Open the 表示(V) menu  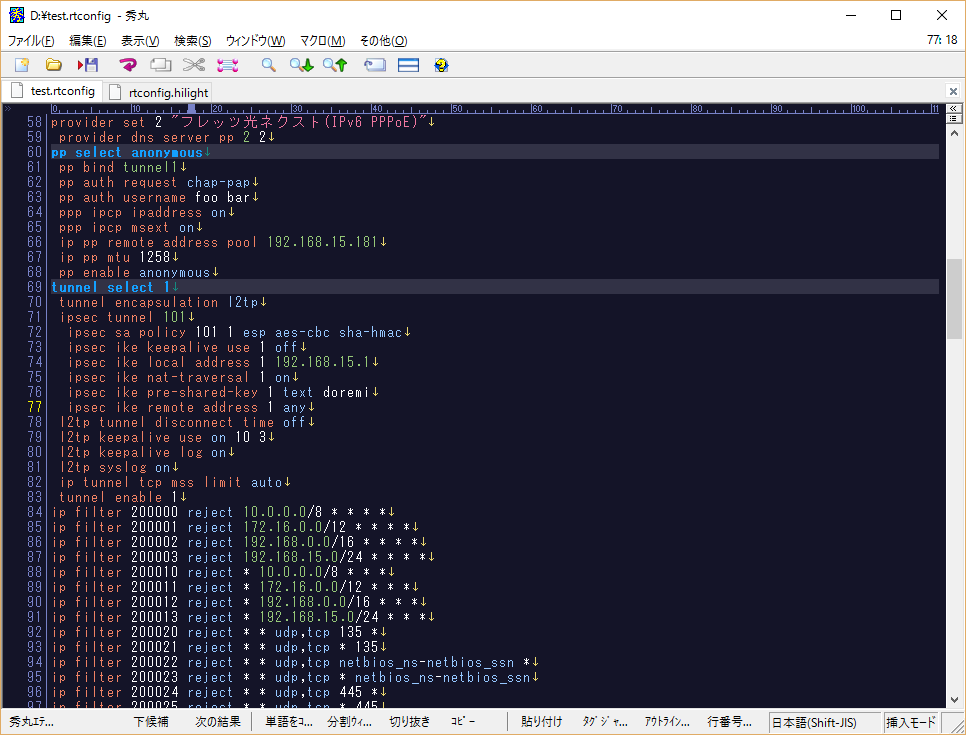[x=140, y=41]
